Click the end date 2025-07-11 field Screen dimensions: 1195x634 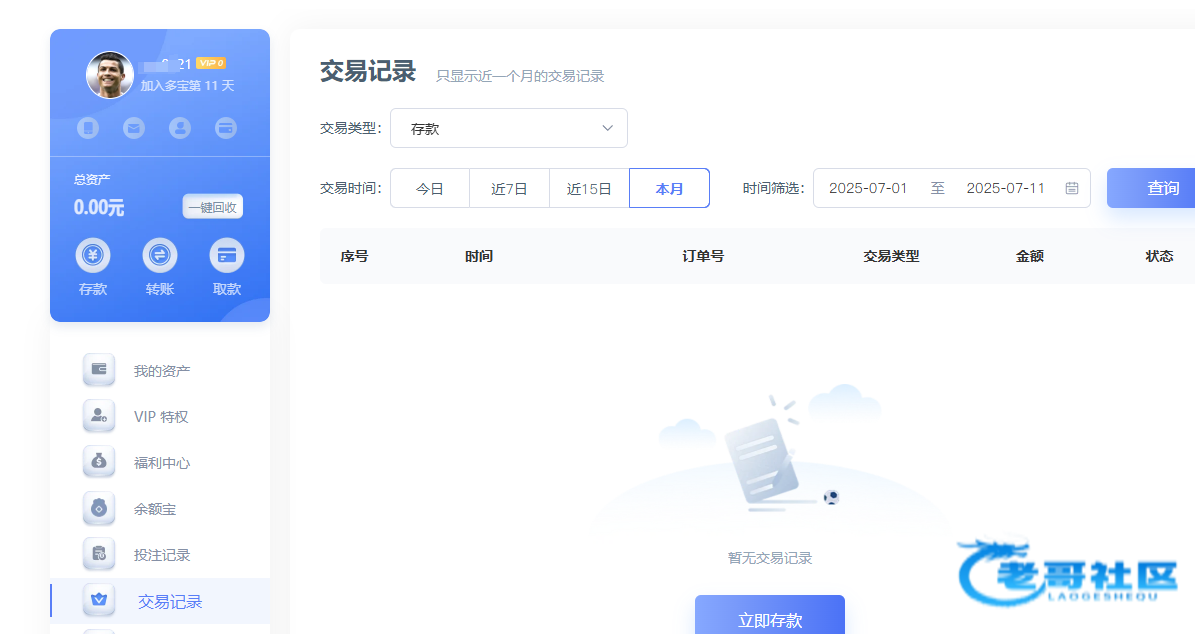1005,188
